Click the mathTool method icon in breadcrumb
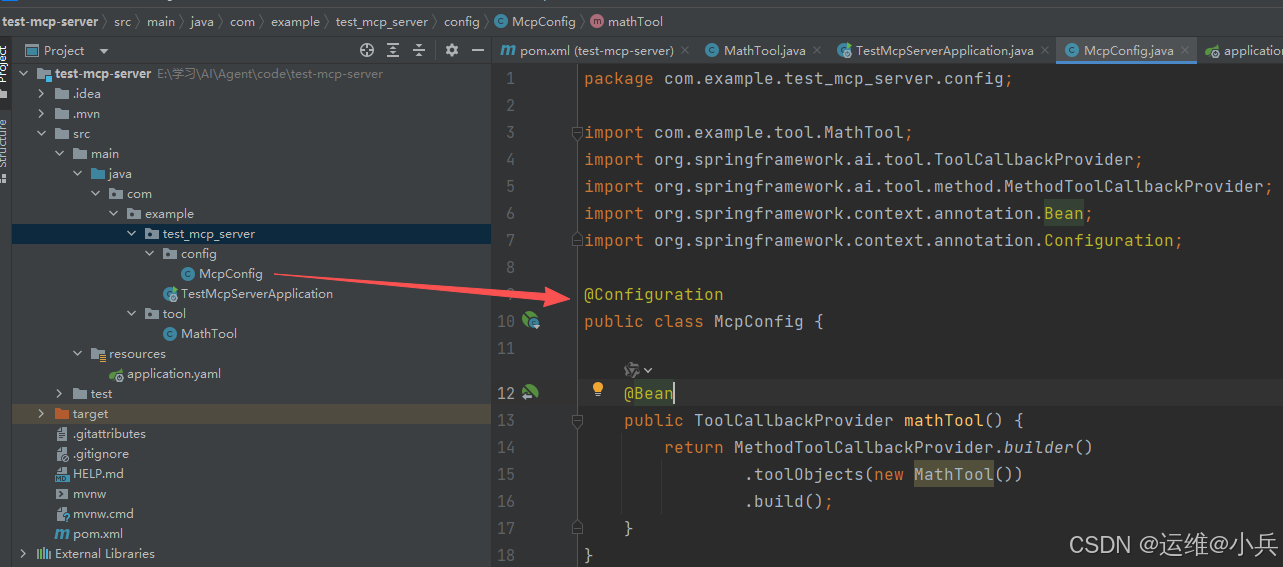The width and height of the screenshot is (1283, 567). pos(597,21)
